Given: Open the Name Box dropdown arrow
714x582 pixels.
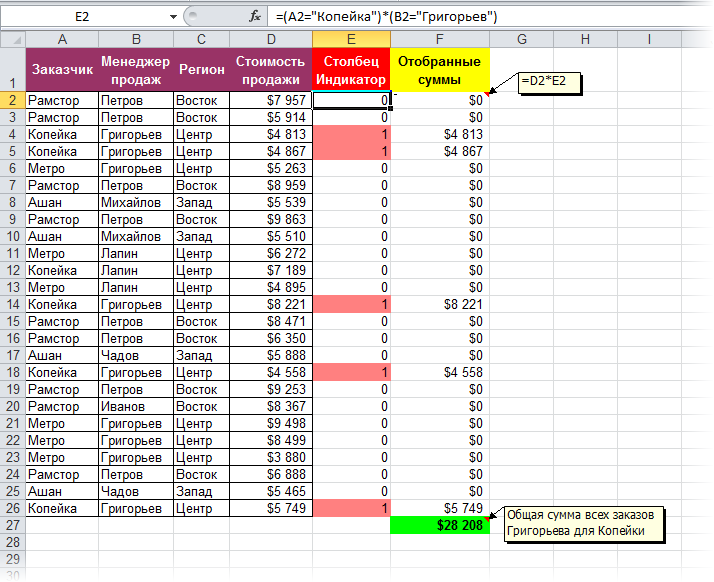Looking at the screenshot, I should [x=173, y=17].
